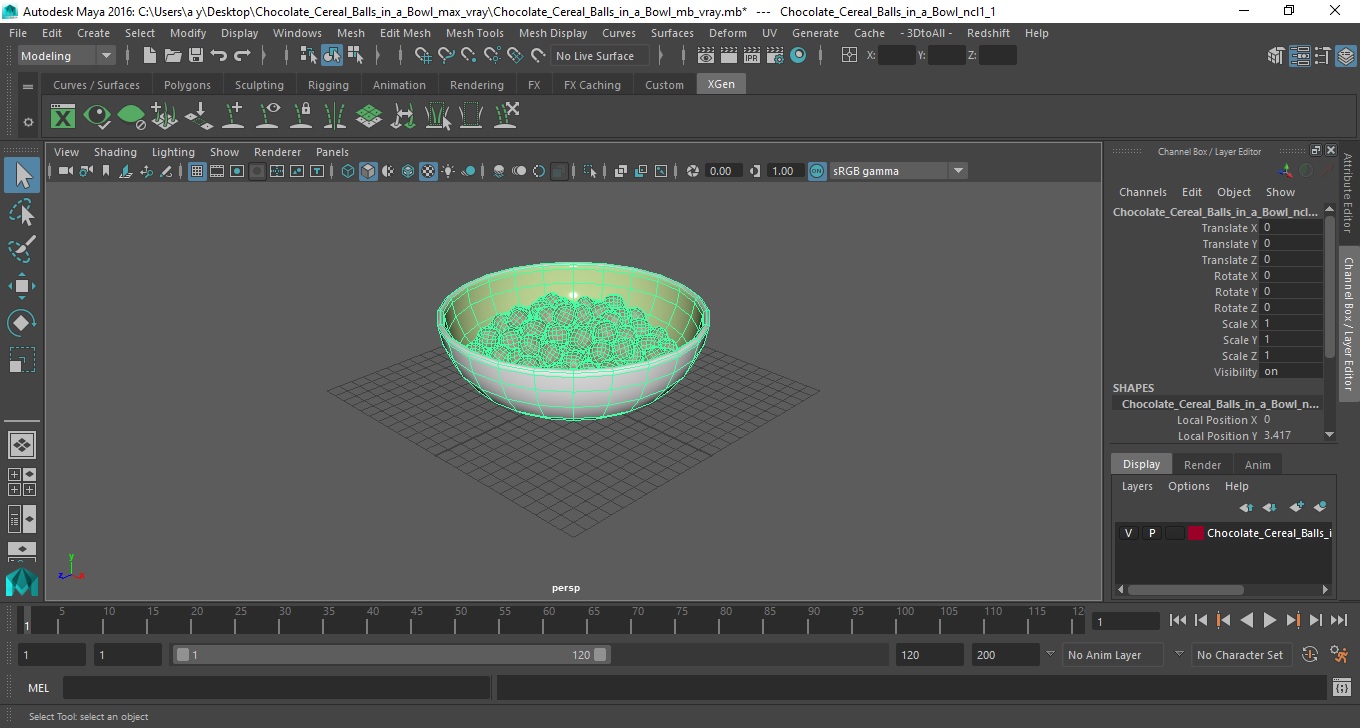Open the Mesh Tools menu
Image resolution: width=1360 pixels, height=728 pixels.
(x=475, y=33)
